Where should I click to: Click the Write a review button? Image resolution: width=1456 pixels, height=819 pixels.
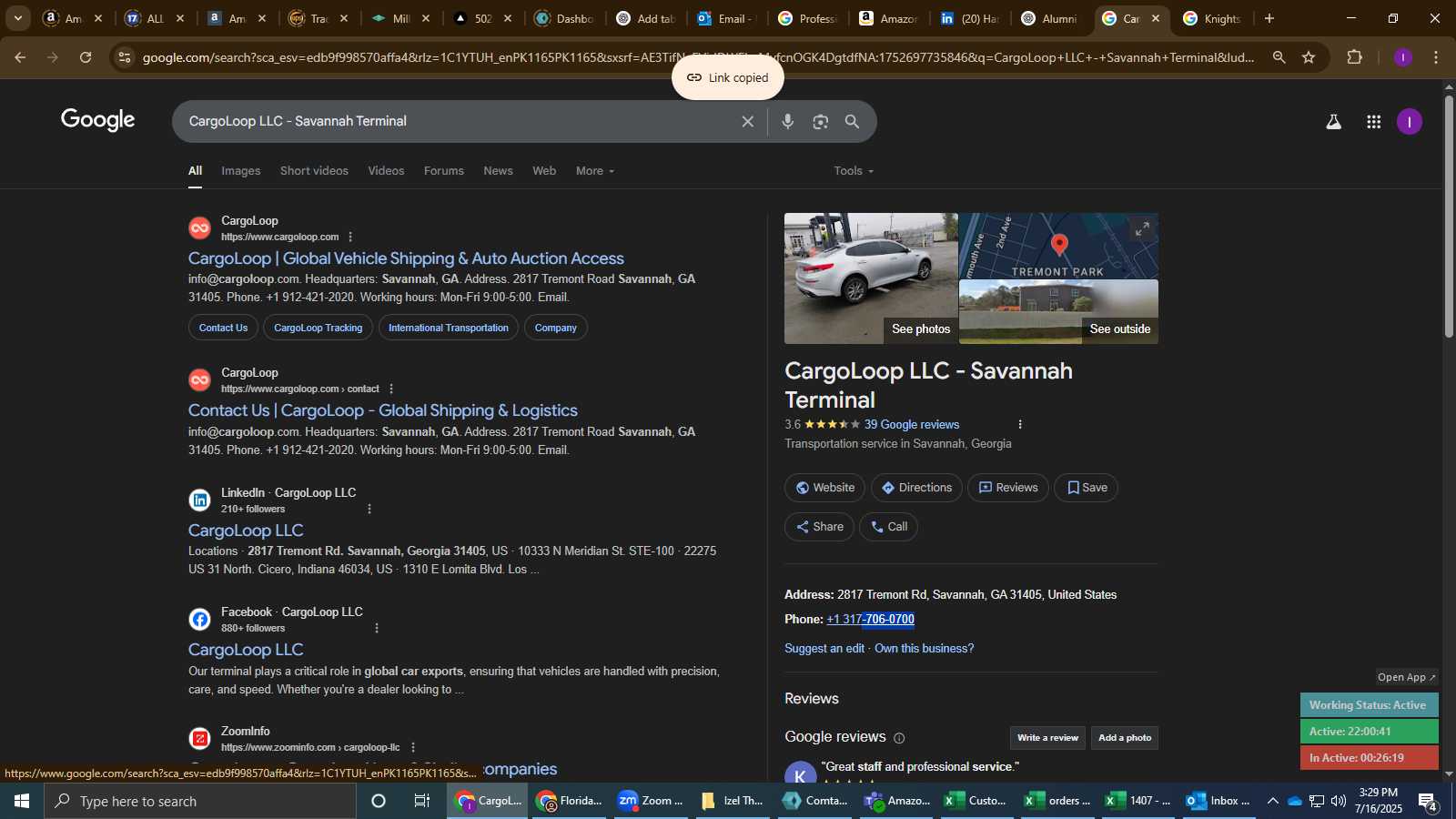pos(1047,738)
